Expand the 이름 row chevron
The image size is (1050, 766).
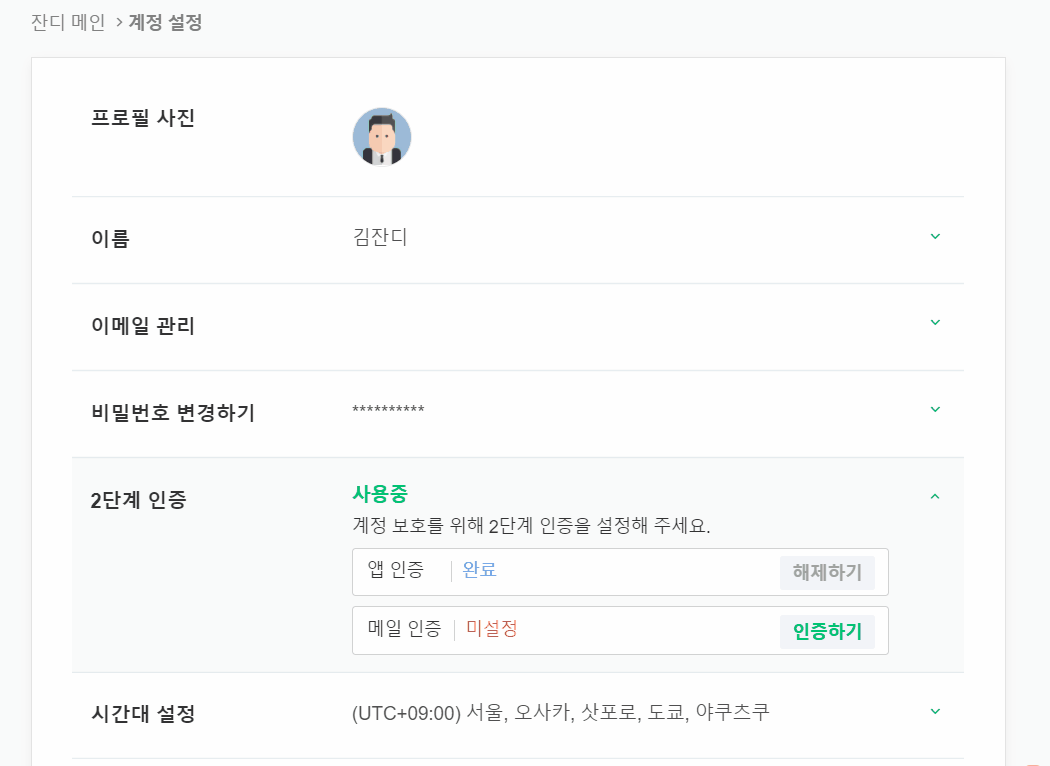coord(935,237)
